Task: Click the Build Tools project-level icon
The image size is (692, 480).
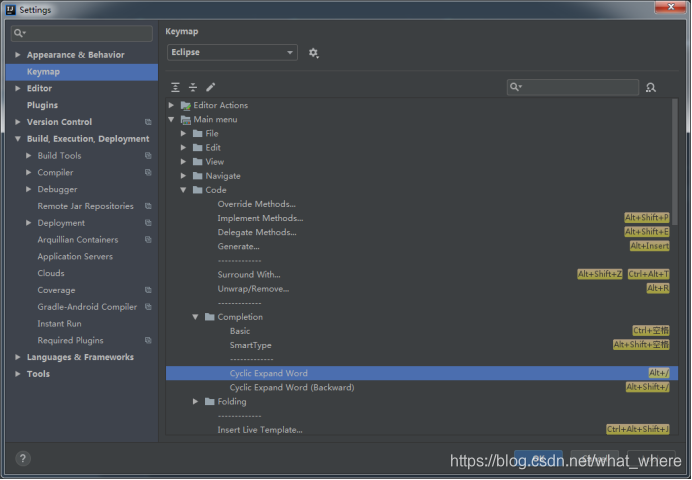Action: pos(148,155)
